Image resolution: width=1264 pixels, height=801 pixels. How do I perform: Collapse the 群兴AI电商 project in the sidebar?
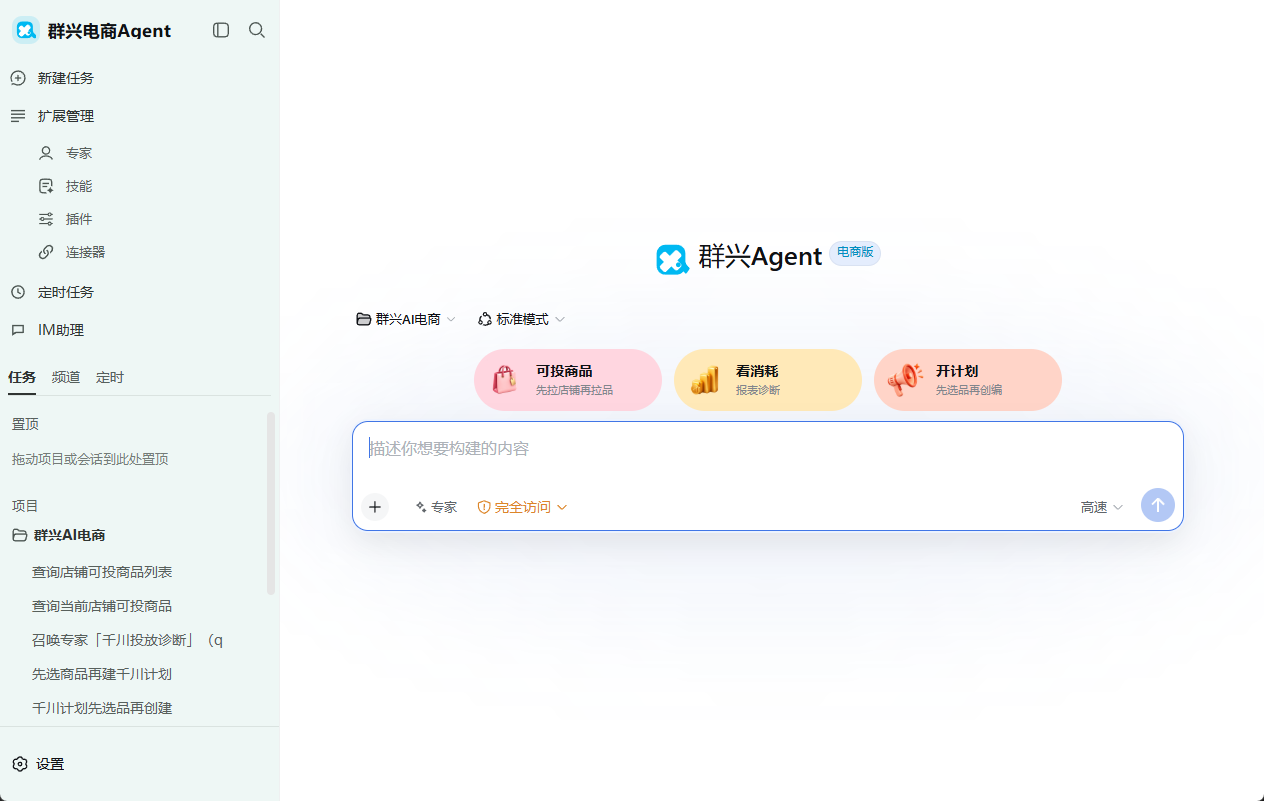tap(69, 535)
